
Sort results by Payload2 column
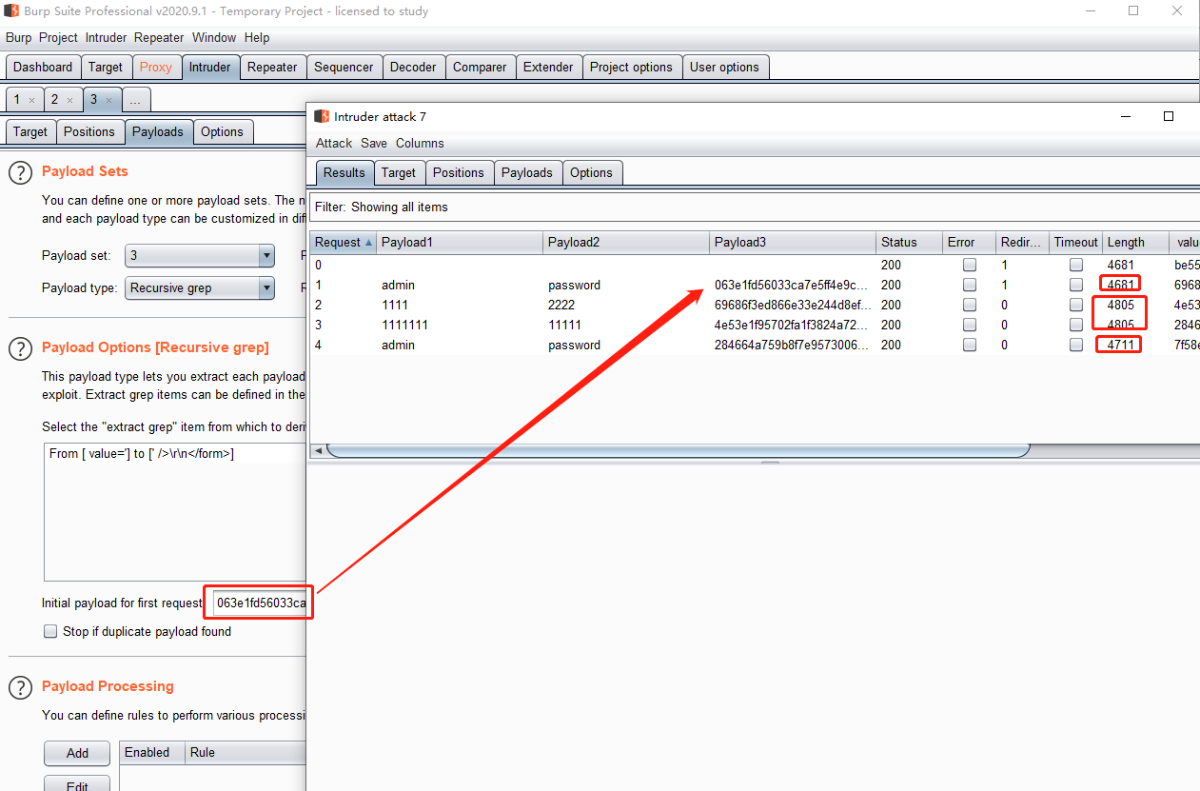coord(626,242)
